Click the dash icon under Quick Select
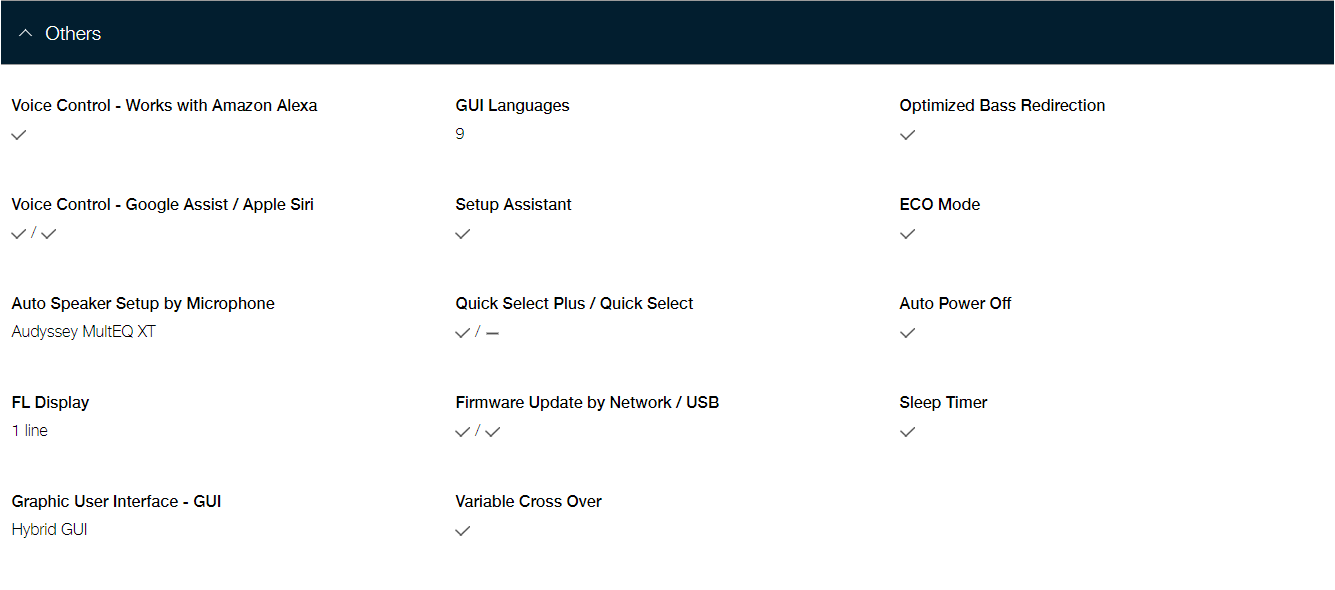 (x=492, y=333)
